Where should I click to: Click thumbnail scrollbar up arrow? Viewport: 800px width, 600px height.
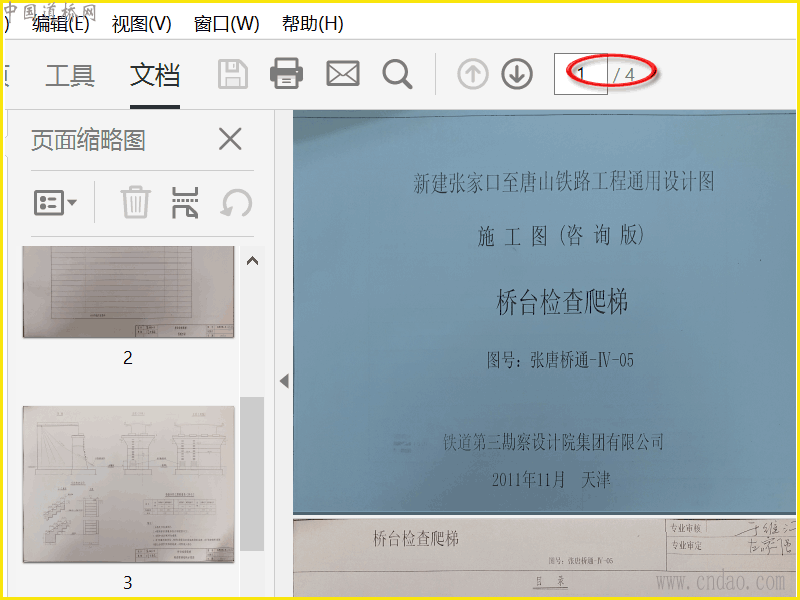(x=252, y=261)
